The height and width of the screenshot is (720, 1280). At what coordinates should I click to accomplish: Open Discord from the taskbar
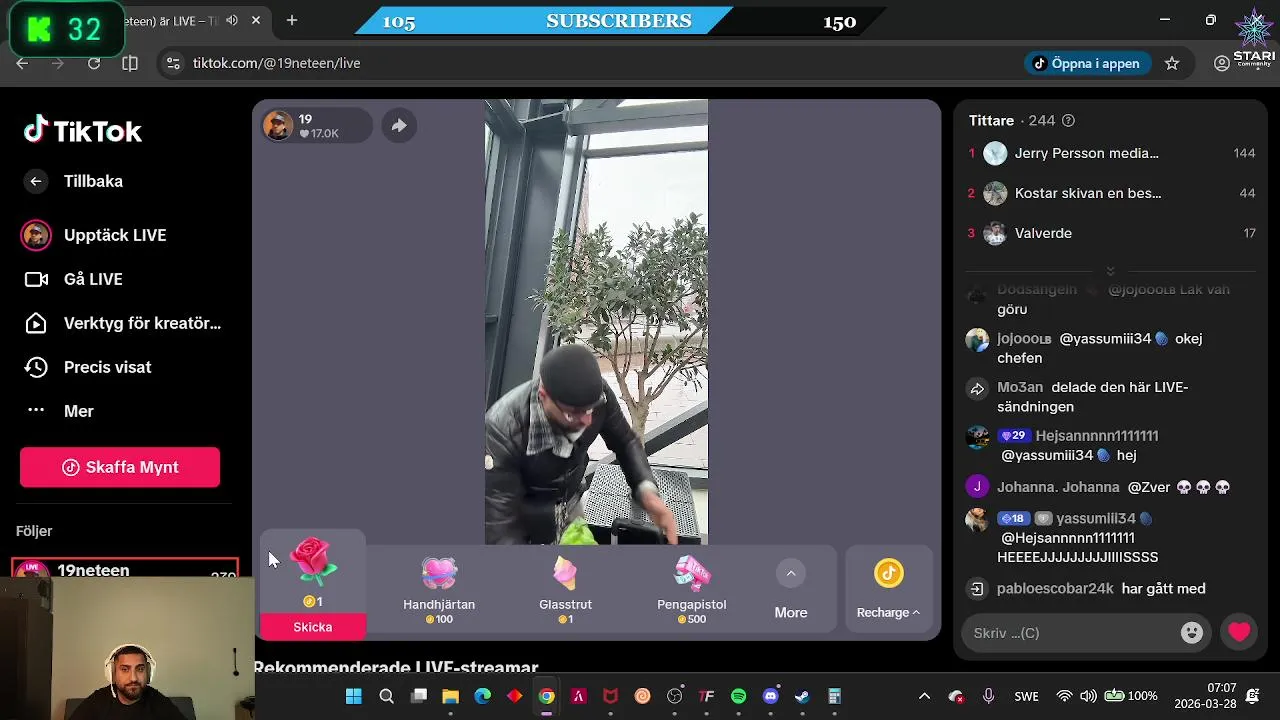(x=770, y=696)
